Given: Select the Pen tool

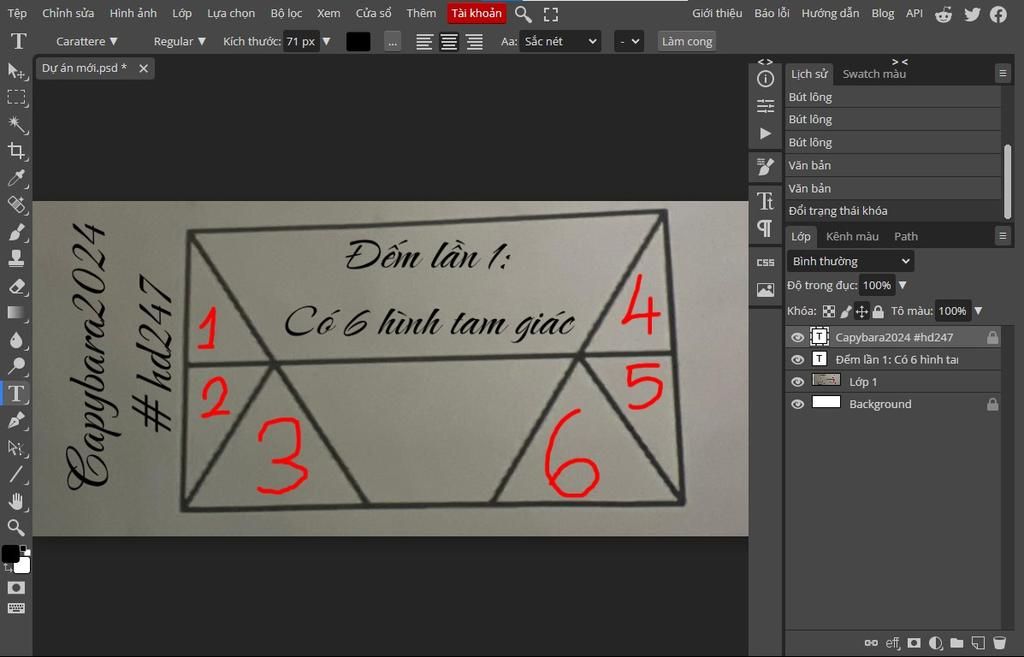Looking at the screenshot, I should pyautogui.click(x=16, y=421).
